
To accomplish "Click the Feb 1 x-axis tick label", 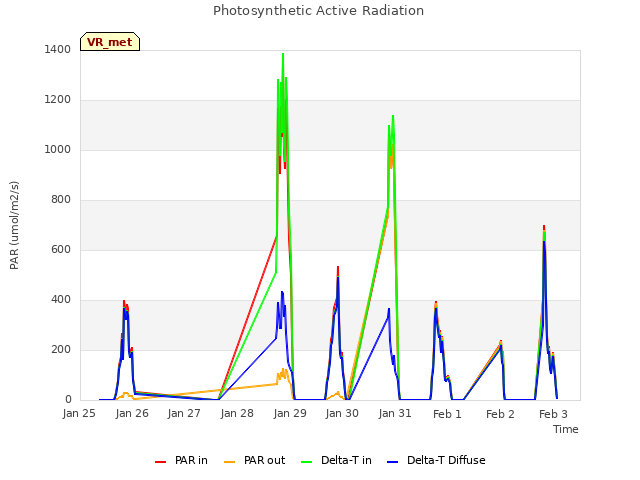I will [x=447, y=414].
